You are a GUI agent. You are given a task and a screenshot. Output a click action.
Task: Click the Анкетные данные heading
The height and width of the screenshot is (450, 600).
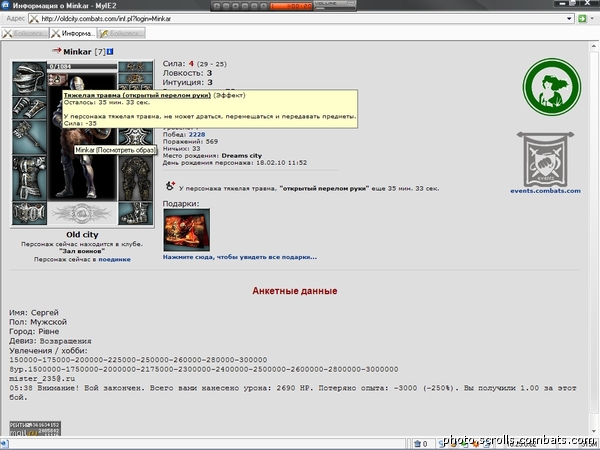pyautogui.click(x=295, y=291)
